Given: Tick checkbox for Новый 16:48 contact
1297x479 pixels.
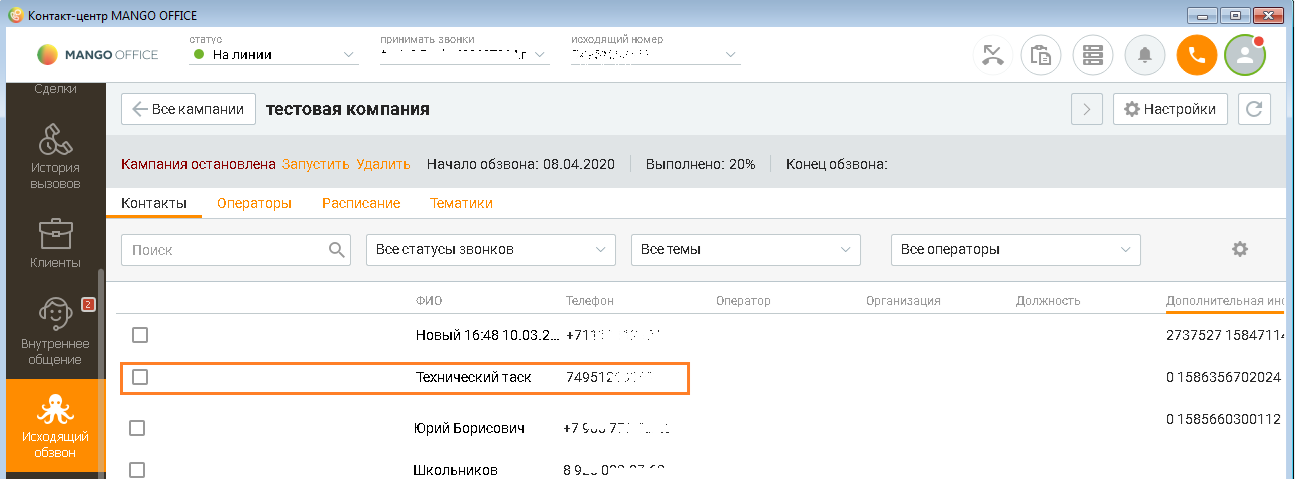Looking at the screenshot, I should point(140,334).
